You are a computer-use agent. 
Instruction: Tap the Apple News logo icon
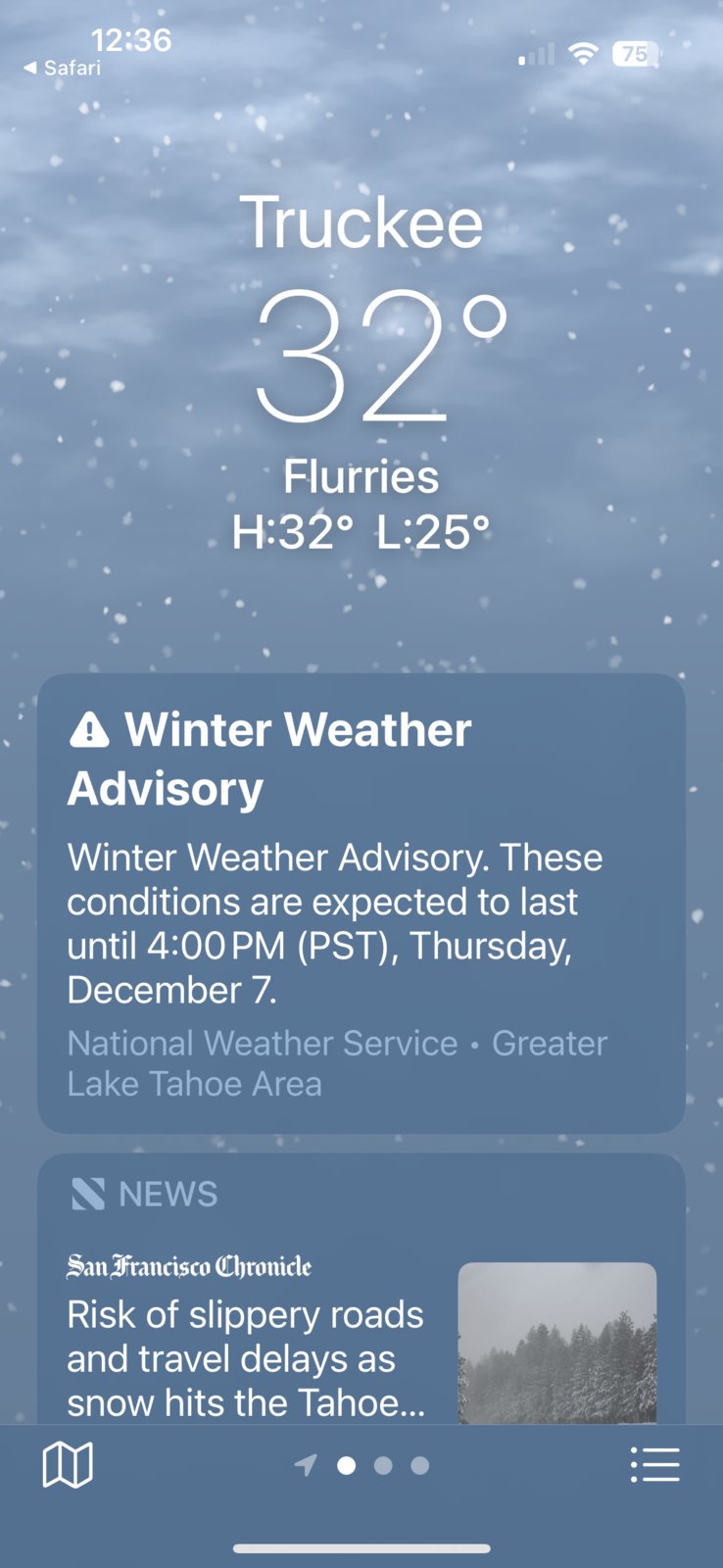click(88, 1194)
